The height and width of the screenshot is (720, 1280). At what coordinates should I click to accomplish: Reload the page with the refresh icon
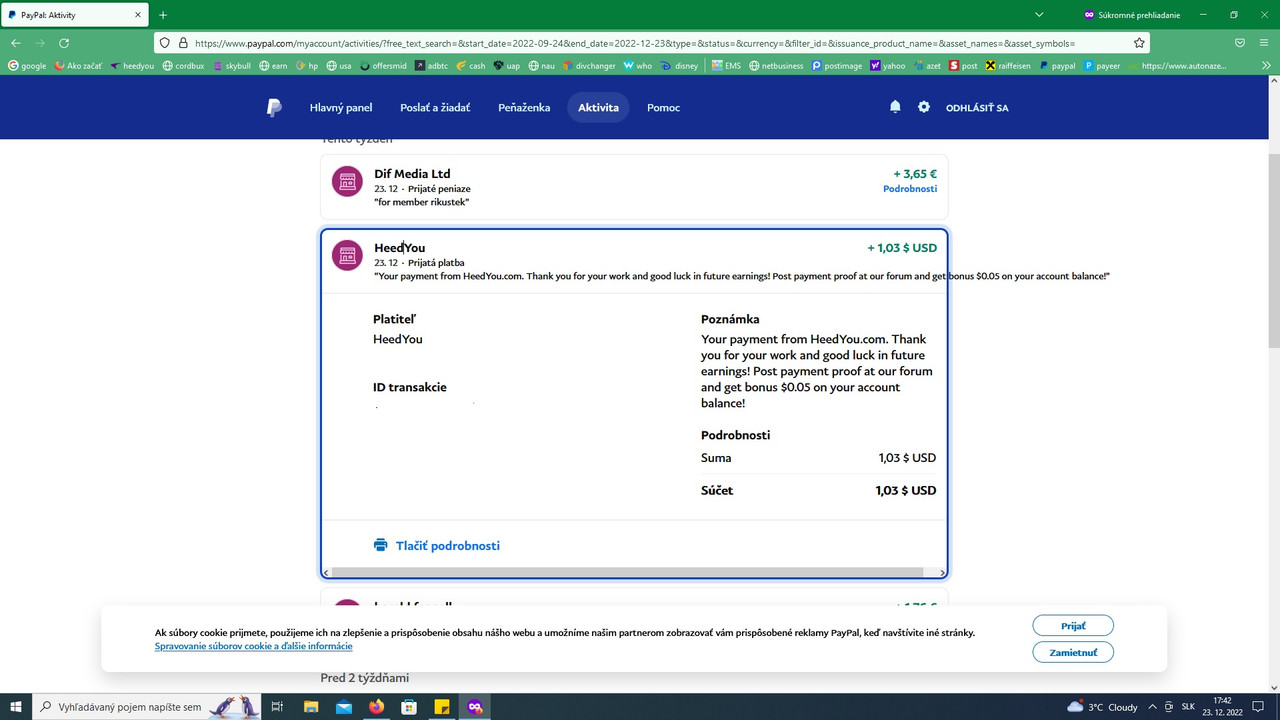tap(64, 43)
